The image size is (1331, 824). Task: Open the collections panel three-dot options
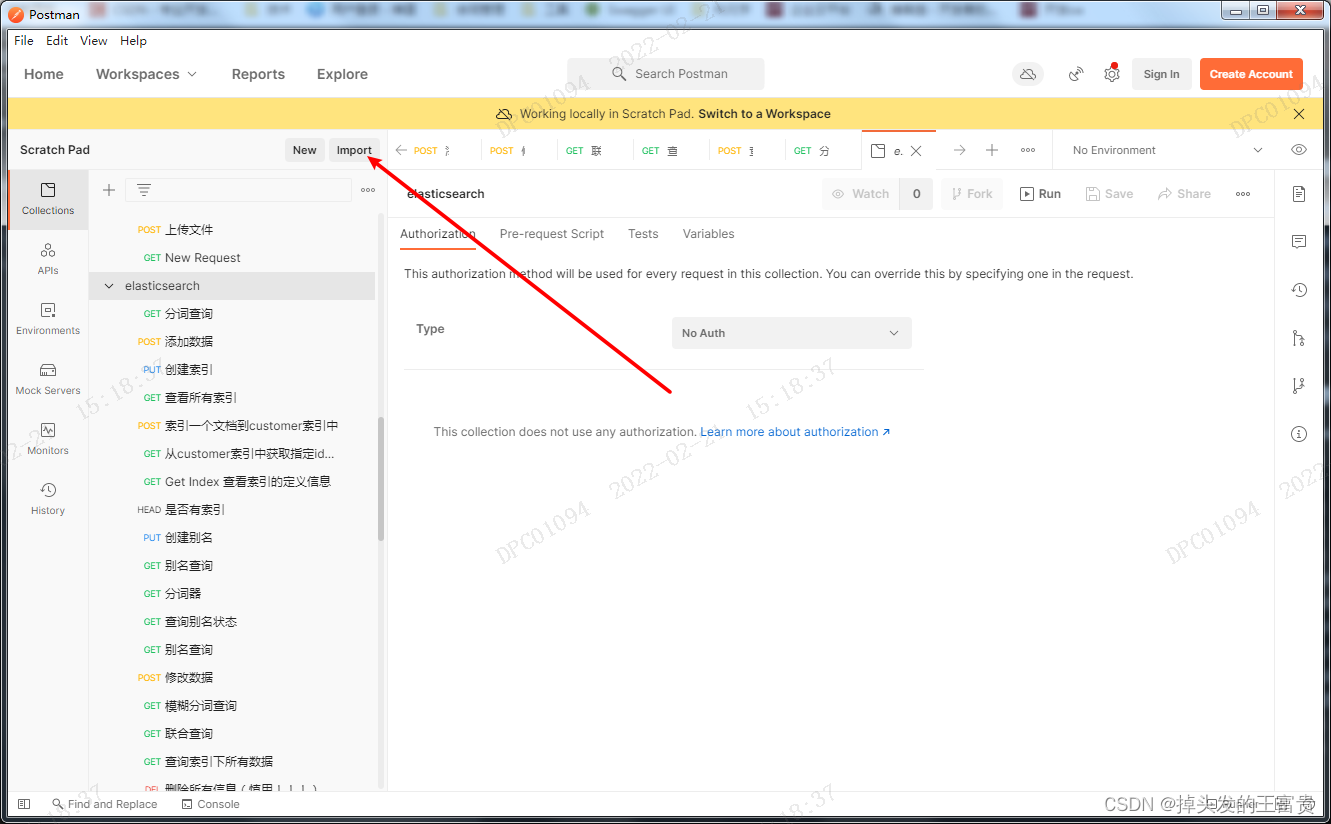(x=368, y=190)
